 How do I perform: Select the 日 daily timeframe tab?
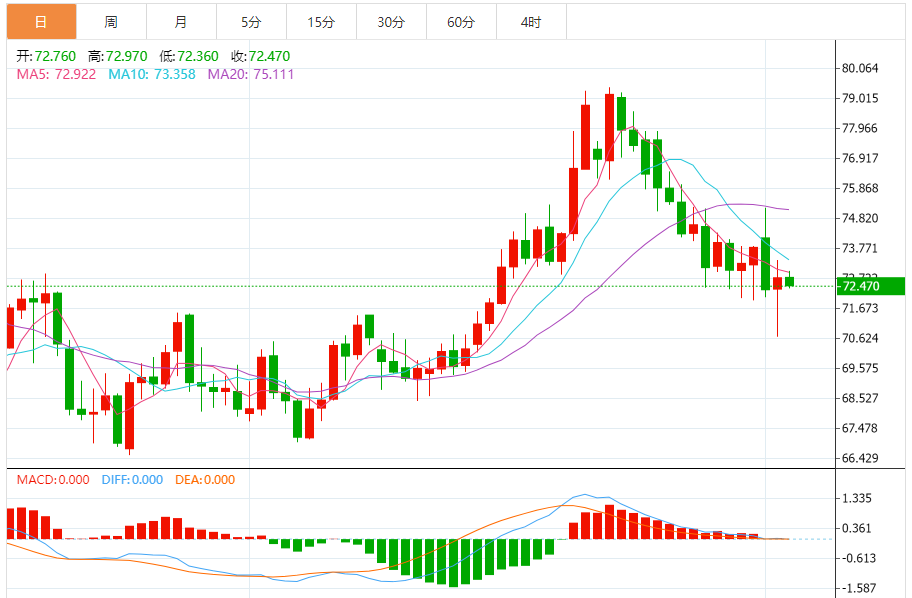point(41,22)
